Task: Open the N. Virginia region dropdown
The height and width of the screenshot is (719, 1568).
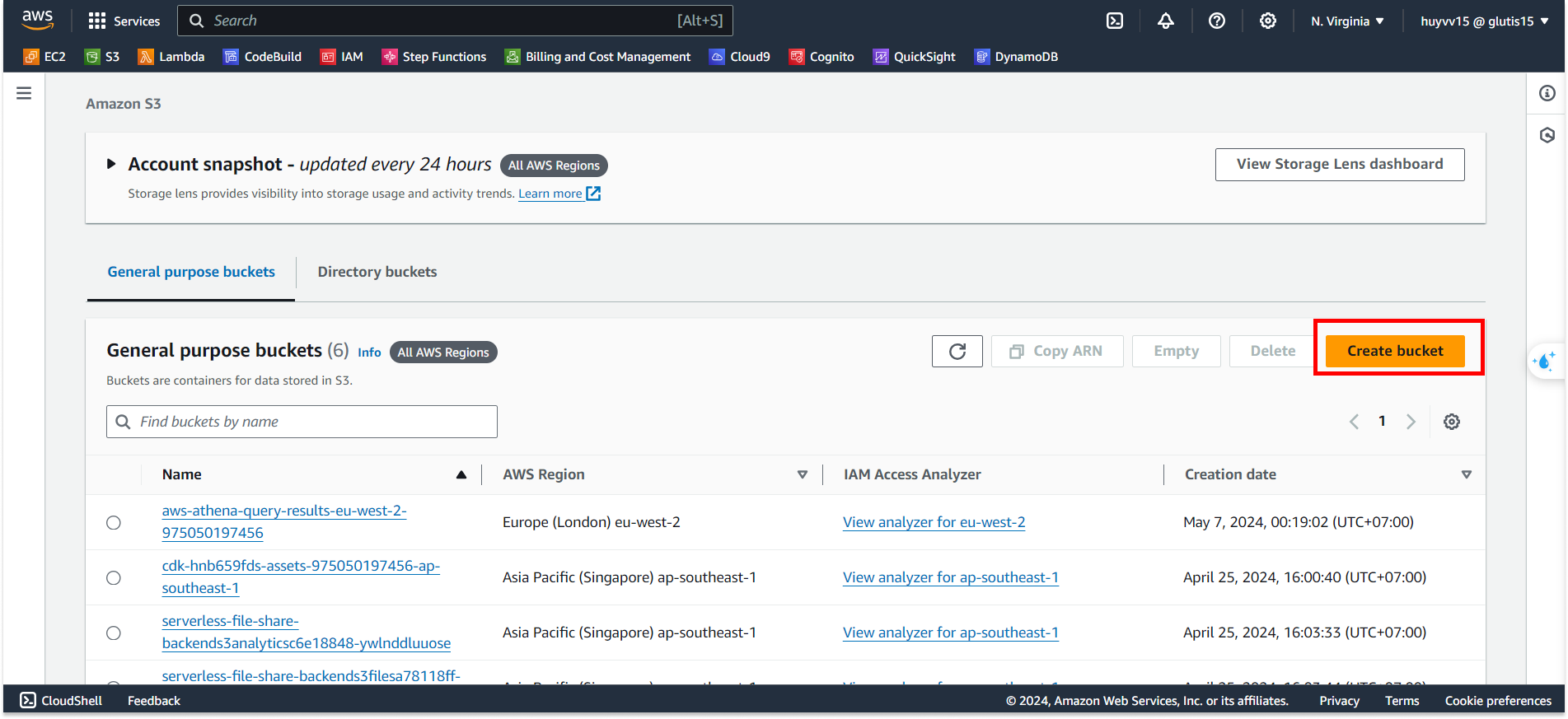Action: 1347,21
